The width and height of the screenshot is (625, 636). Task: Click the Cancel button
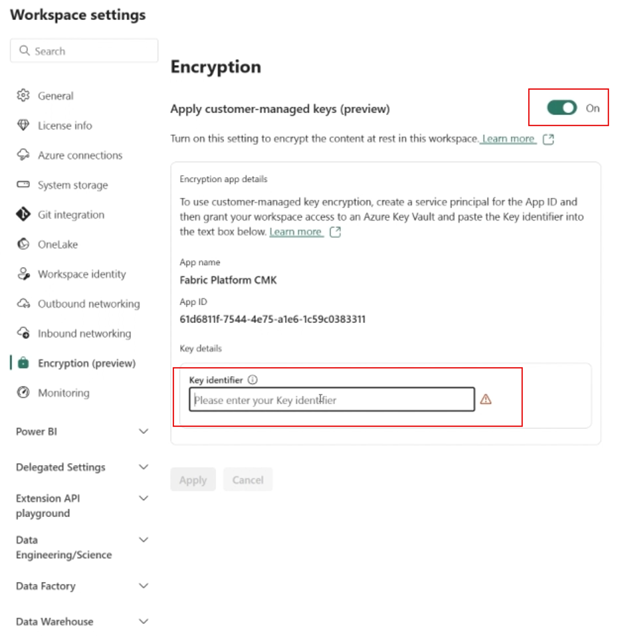coord(247,480)
